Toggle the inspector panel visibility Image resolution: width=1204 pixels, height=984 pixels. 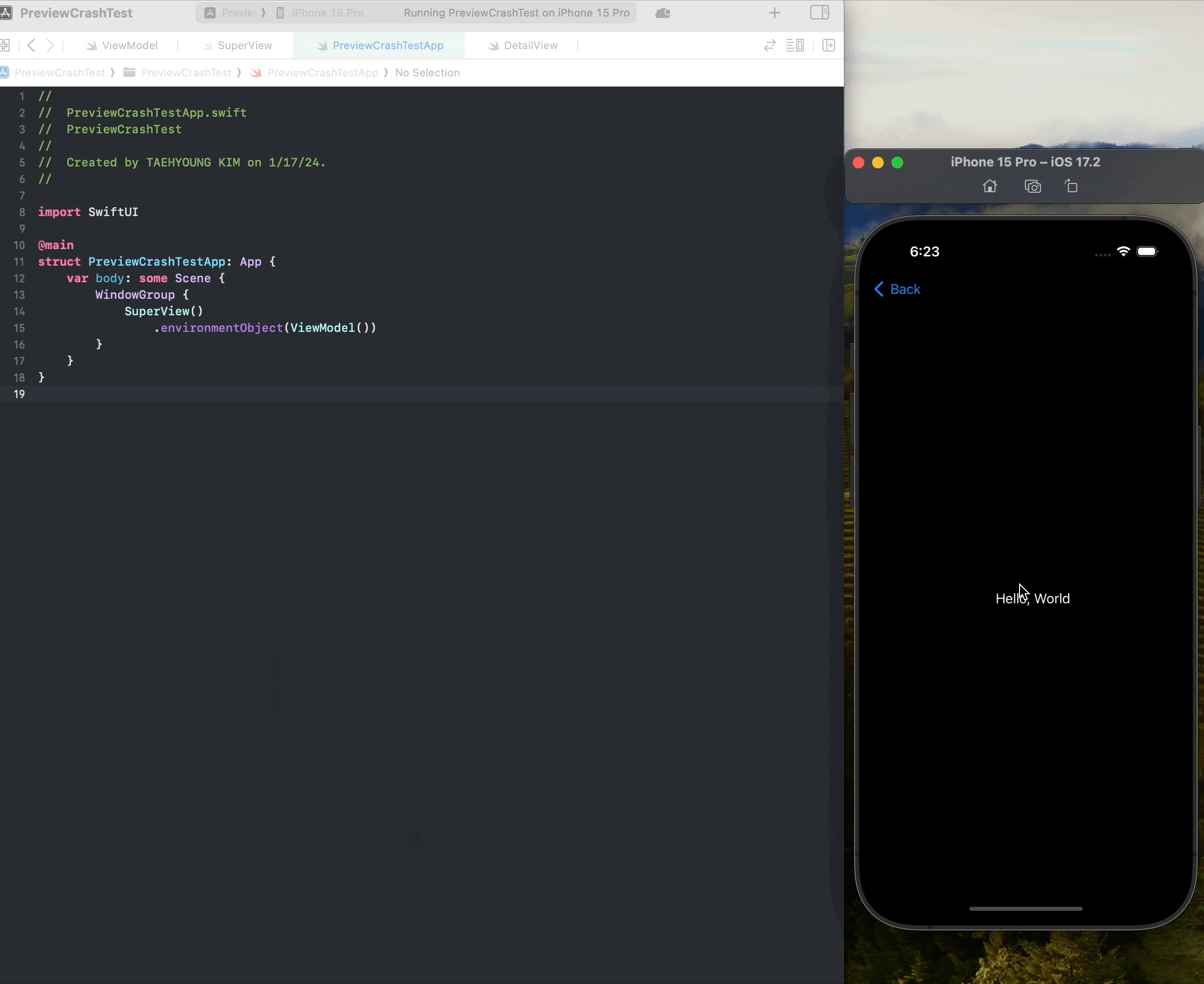pos(819,13)
